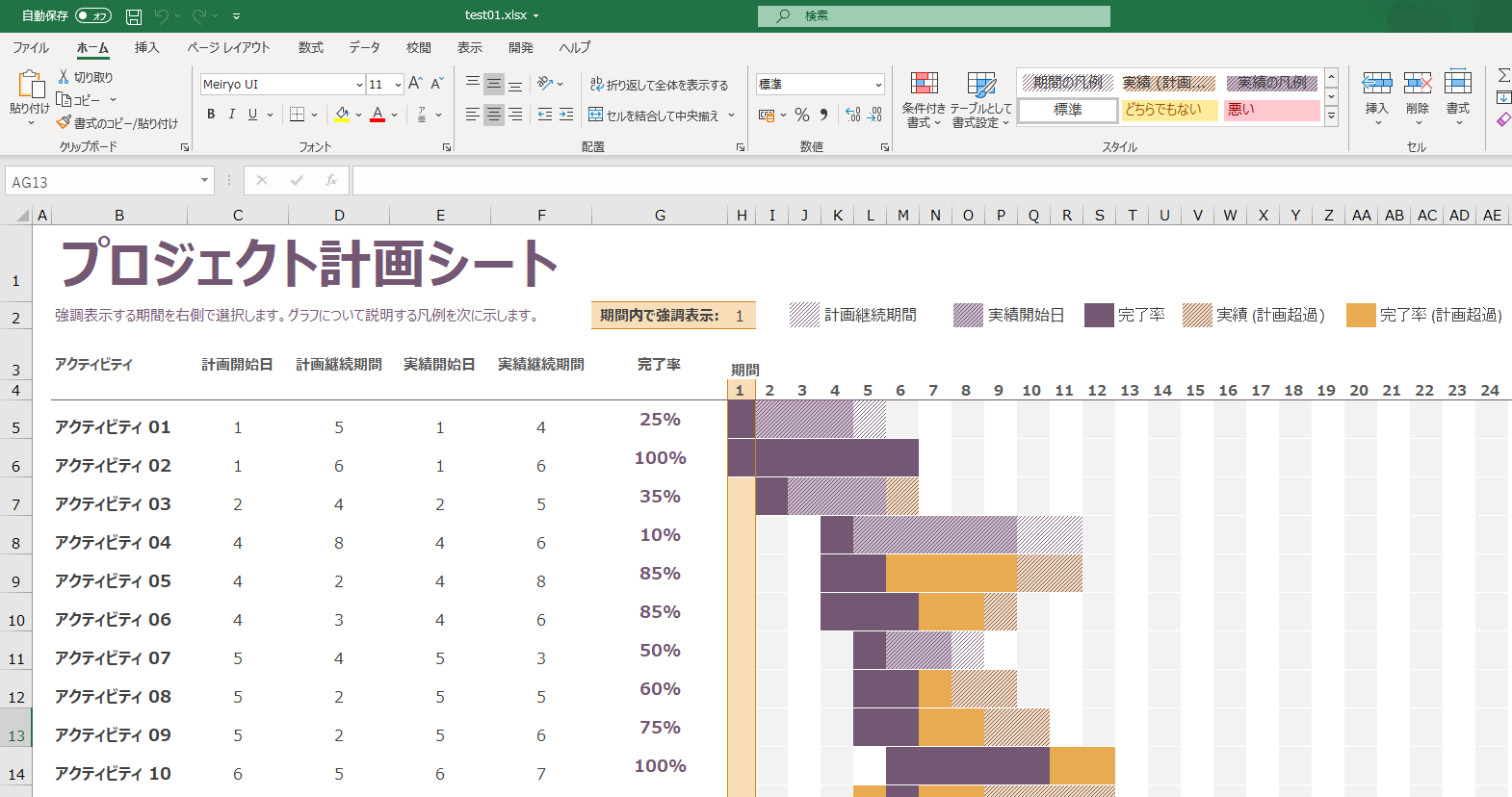This screenshot has width=1512, height=797.
Task: Click the Font Color A icon
Action: click(x=378, y=115)
